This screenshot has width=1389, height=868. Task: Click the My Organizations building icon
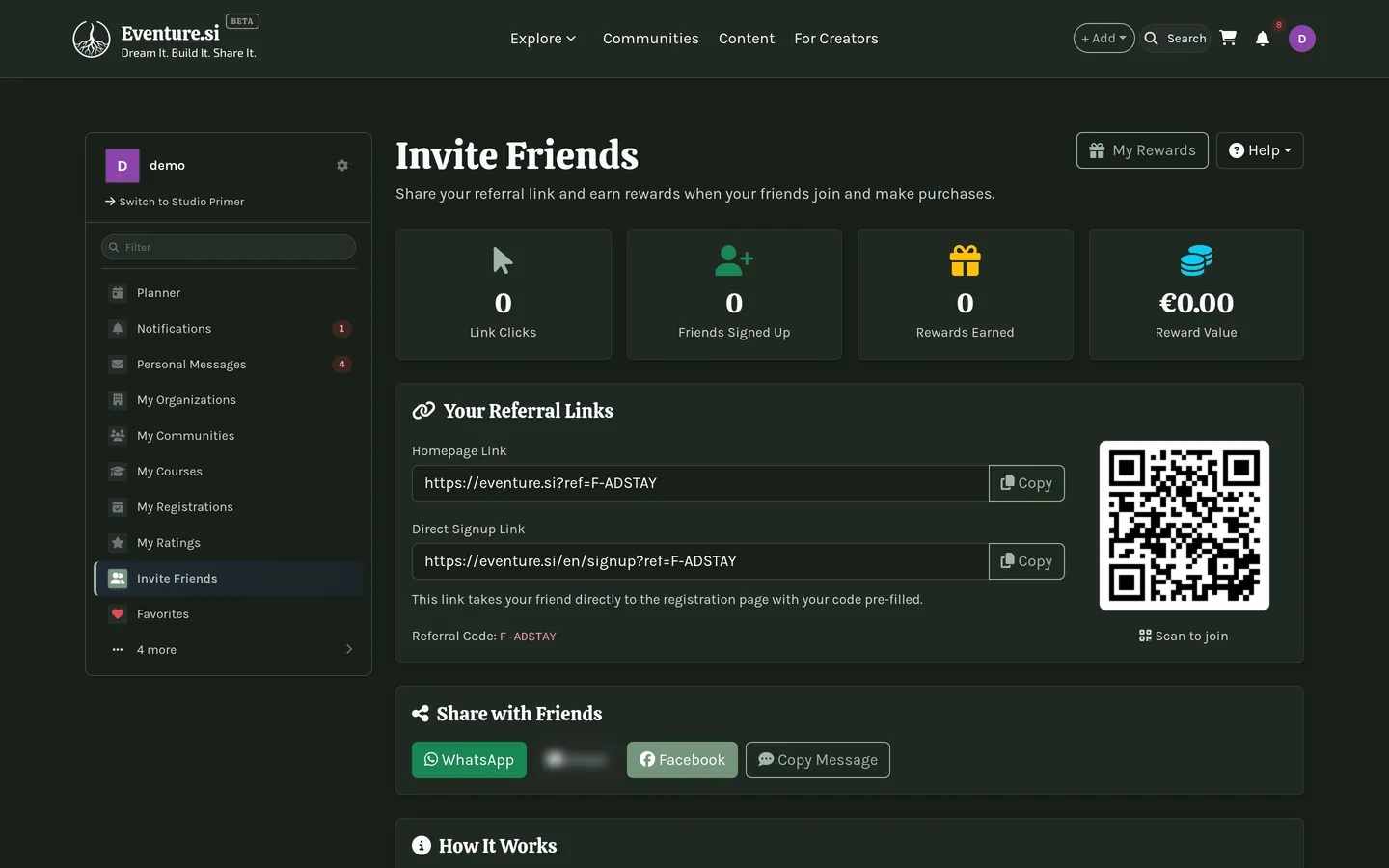click(118, 400)
